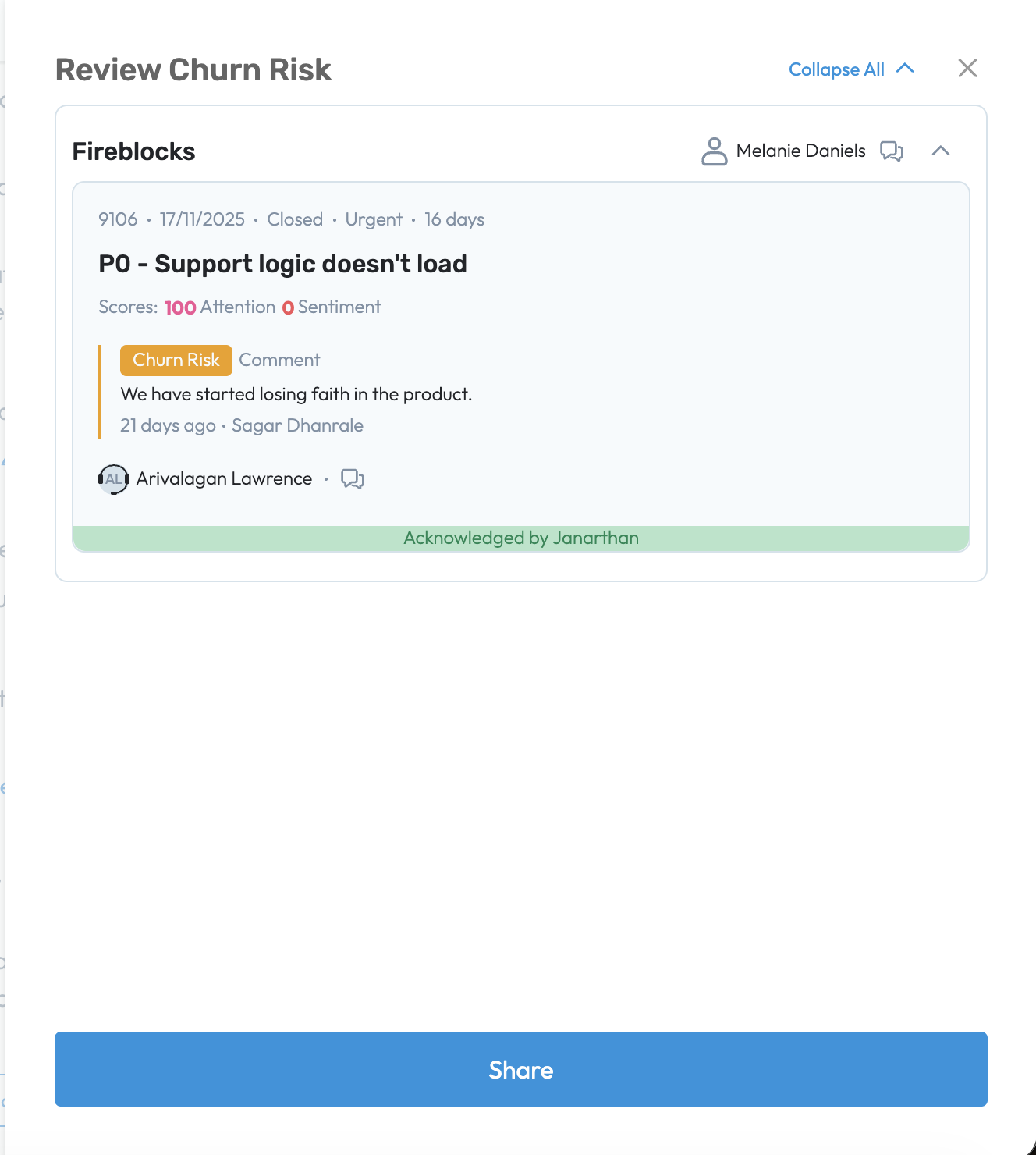Click Collapse All link
Screen dimensions: 1036x1155
pyautogui.click(x=836, y=69)
